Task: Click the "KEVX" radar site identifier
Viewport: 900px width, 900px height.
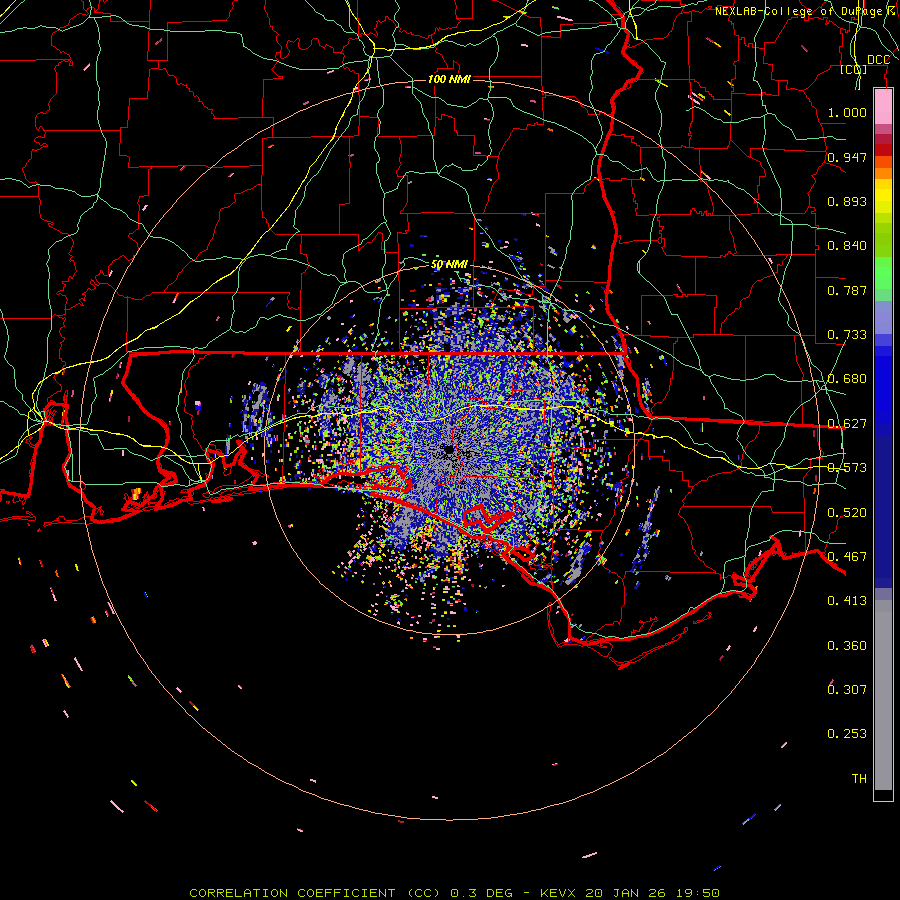Action: click(x=557, y=893)
